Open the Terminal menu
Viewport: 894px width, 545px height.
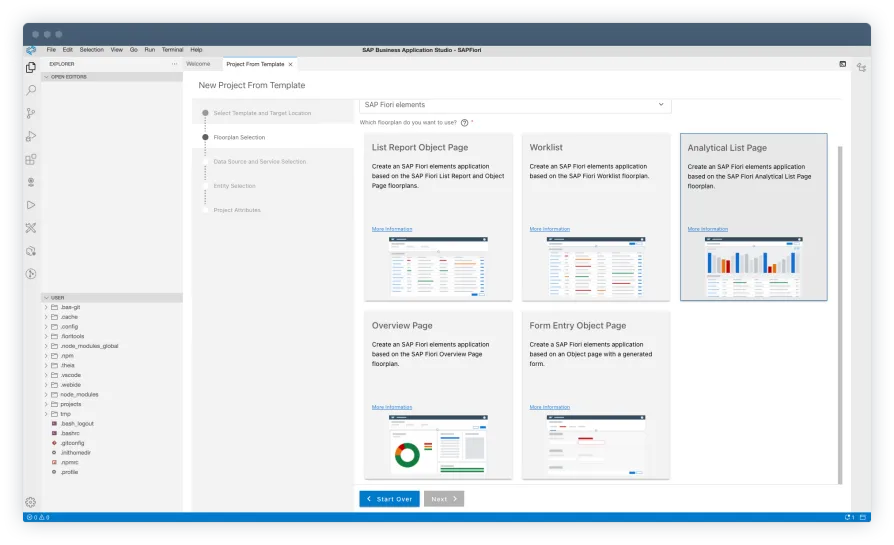172,49
